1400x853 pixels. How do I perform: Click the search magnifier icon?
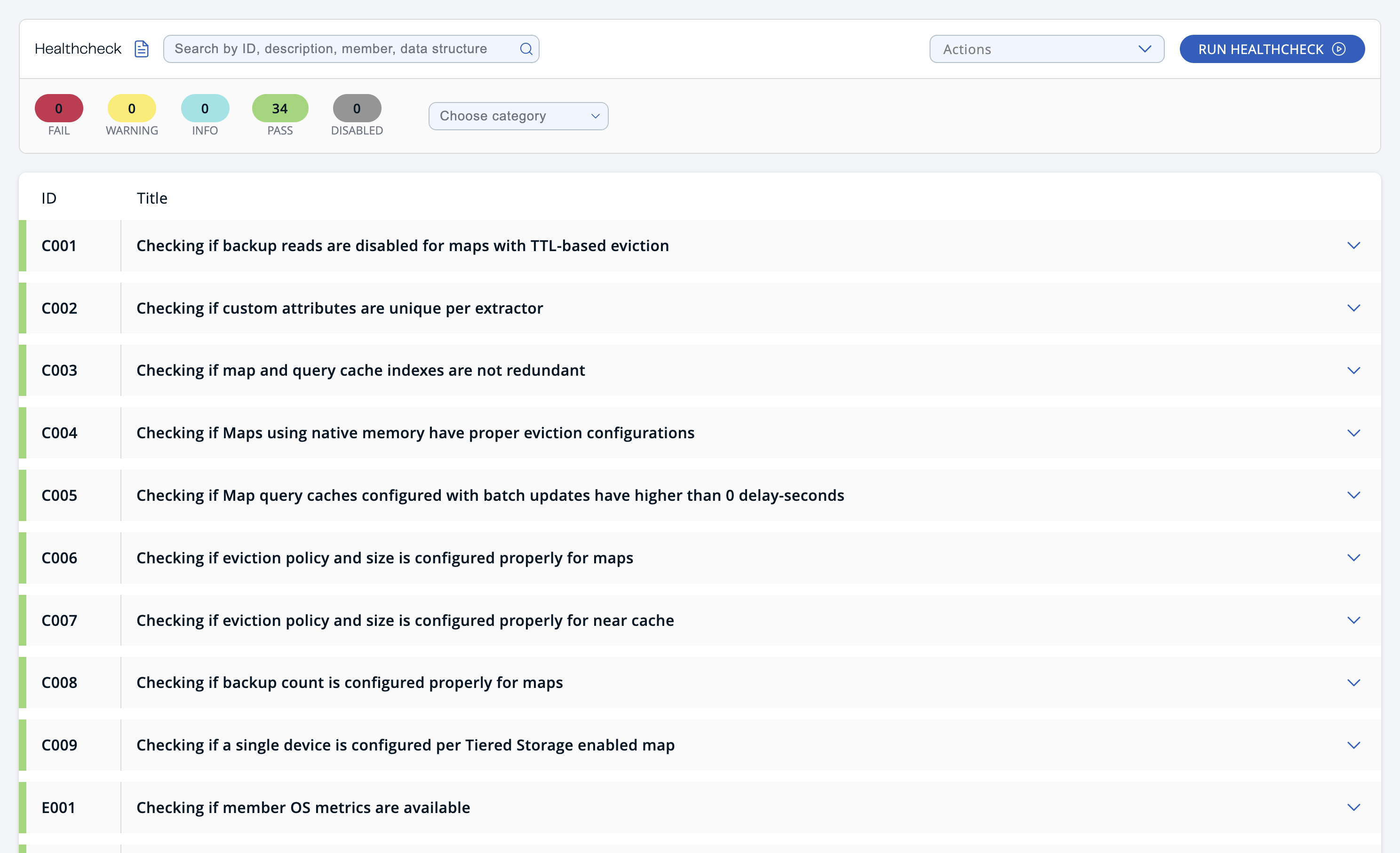tap(525, 49)
